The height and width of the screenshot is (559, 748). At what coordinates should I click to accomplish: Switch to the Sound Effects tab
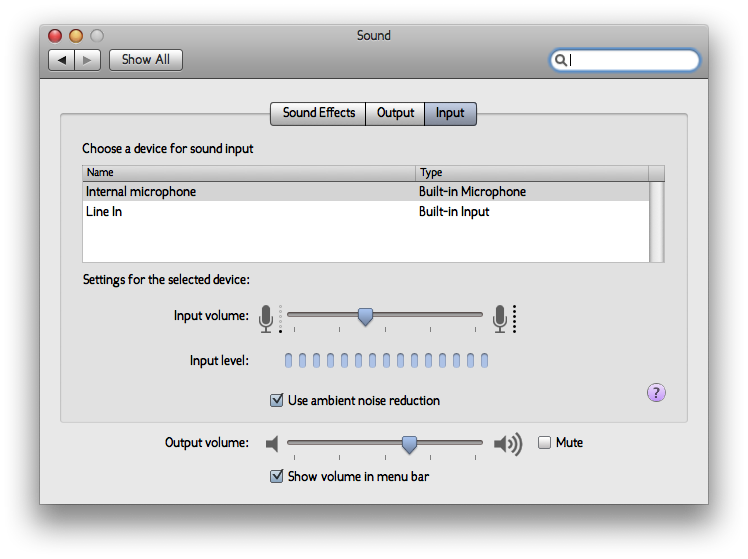pyautogui.click(x=318, y=114)
